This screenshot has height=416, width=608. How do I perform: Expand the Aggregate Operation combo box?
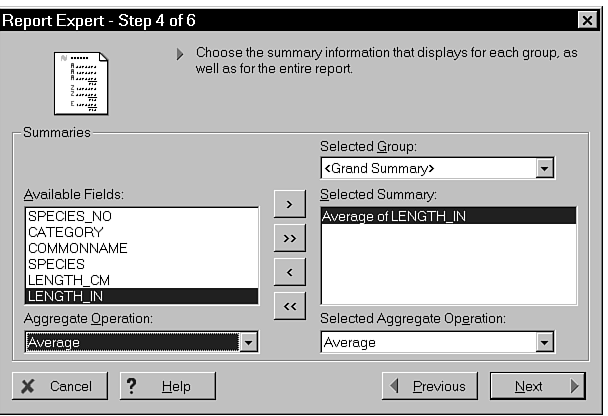(249, 342)
